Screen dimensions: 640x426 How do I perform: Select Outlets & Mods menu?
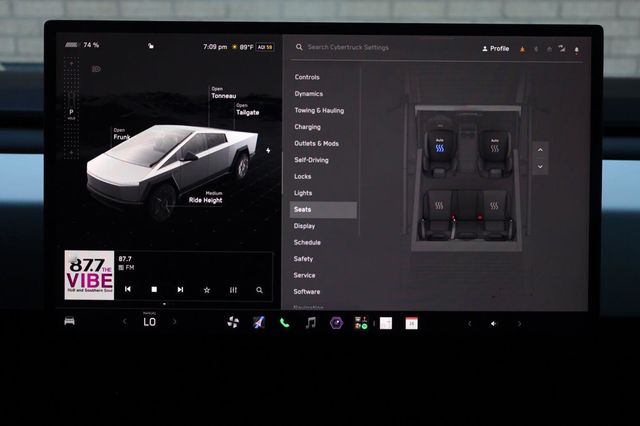[x=316, y=144]
